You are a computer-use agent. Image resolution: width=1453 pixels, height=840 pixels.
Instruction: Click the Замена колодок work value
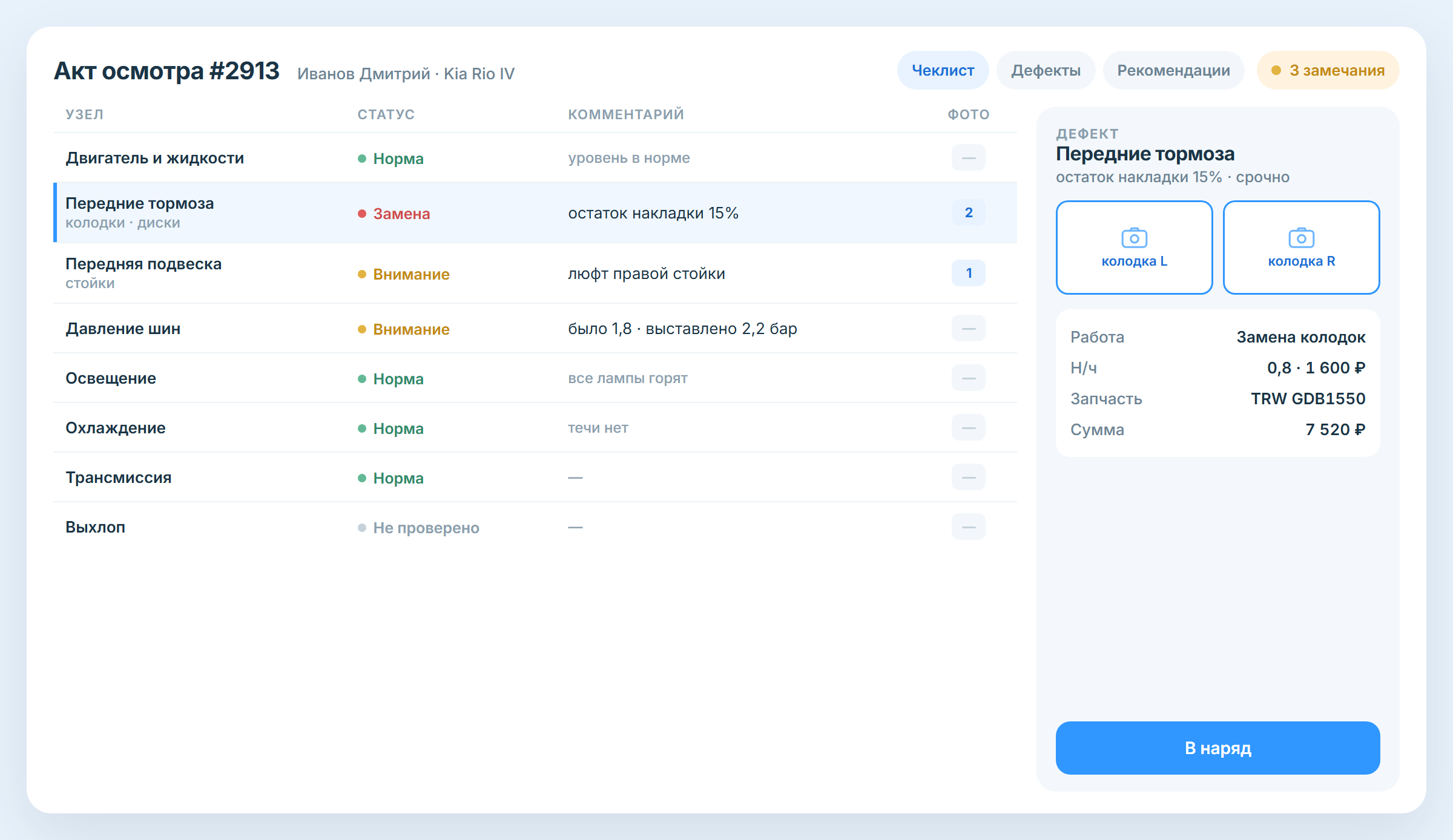(x=1301, y=337)
